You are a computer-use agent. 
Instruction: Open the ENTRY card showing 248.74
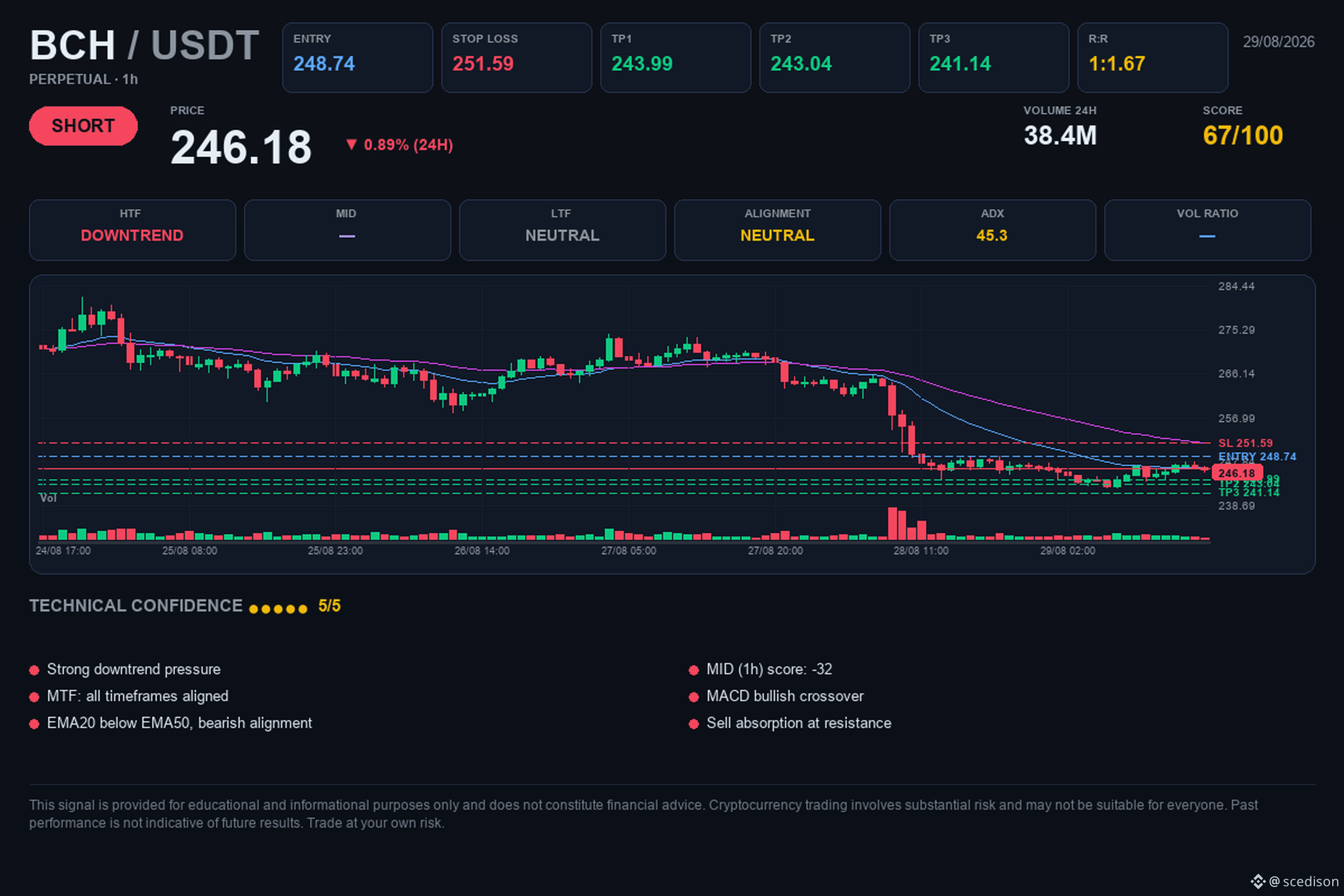[x=358, y=58]
